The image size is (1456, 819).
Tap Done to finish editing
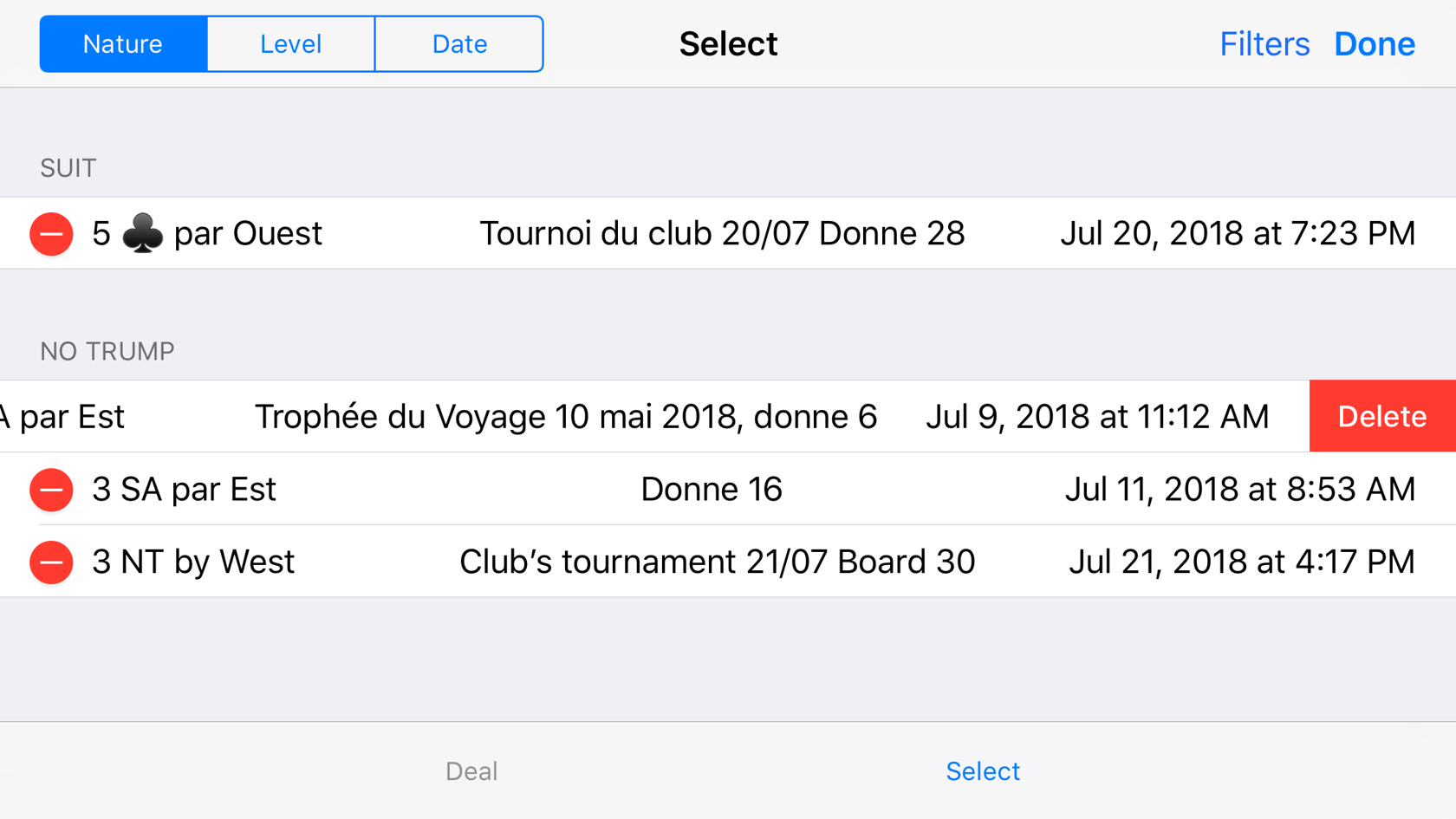click(x=1375, y=44)
